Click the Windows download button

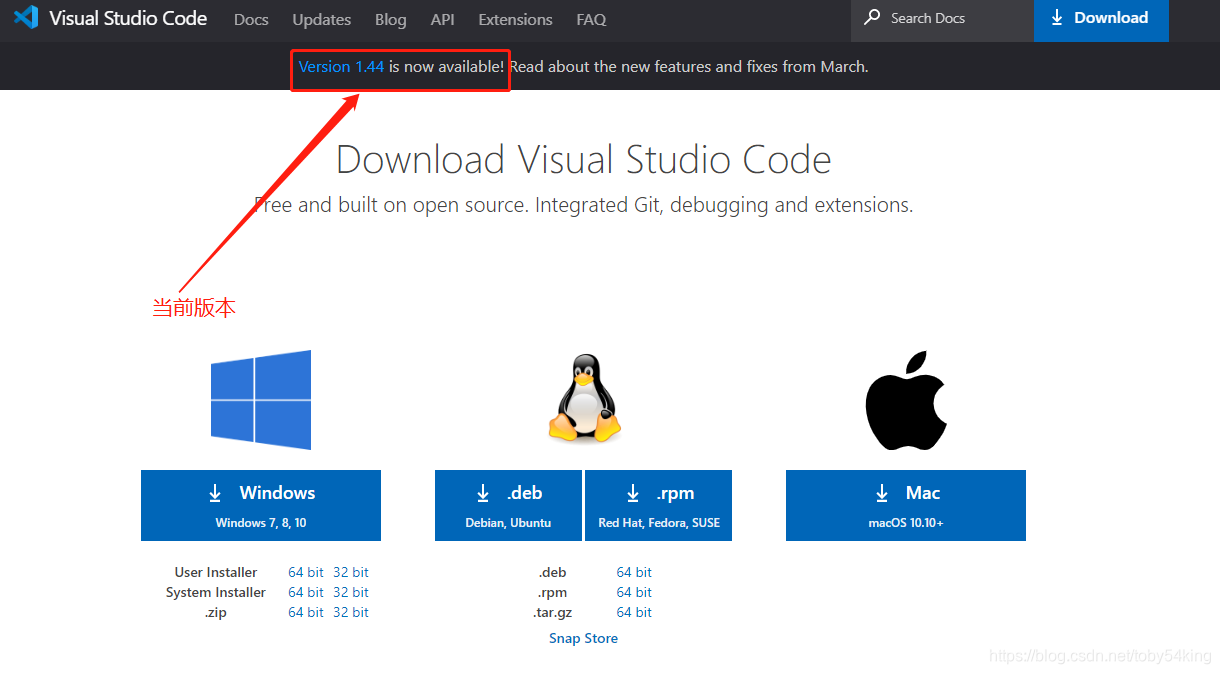click(261, 505)
